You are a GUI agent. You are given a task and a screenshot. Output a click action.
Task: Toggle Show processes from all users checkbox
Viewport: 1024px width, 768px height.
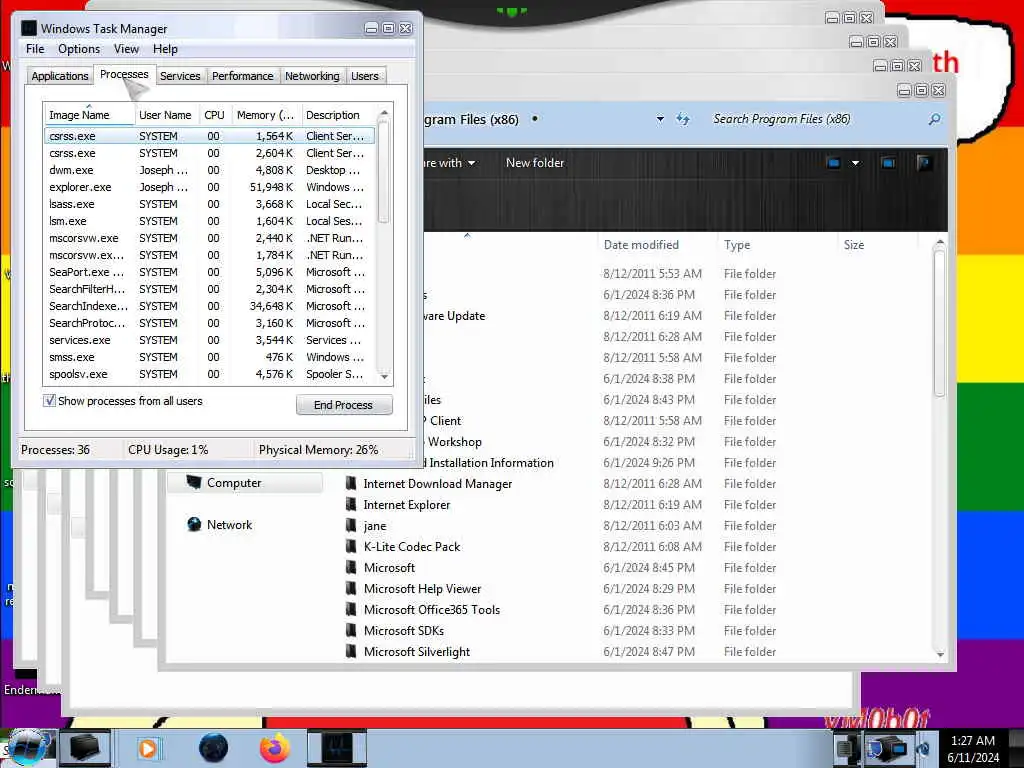50,401
